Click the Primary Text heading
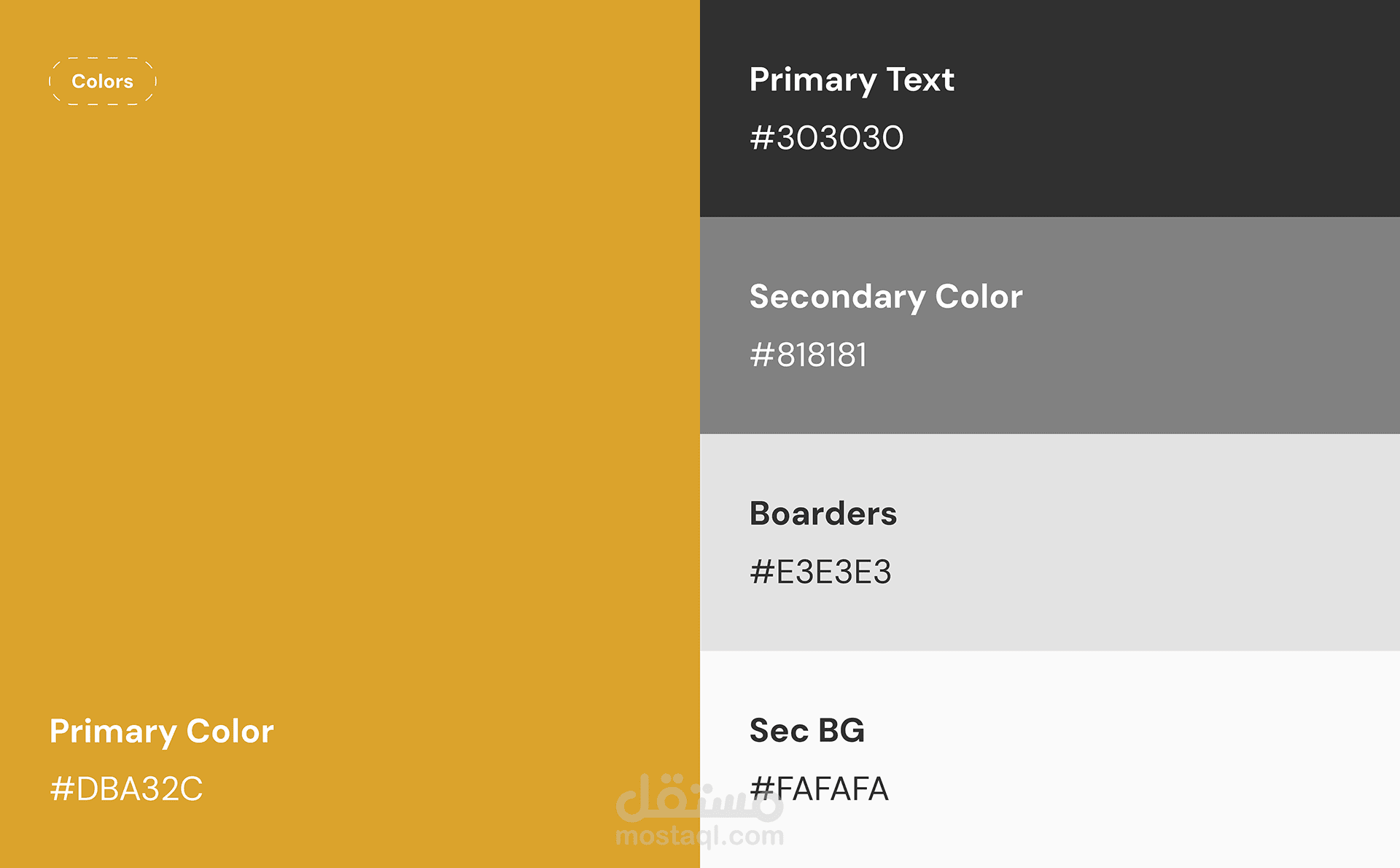The width and height of the screenshot is (1400, 868). (851, 80)
